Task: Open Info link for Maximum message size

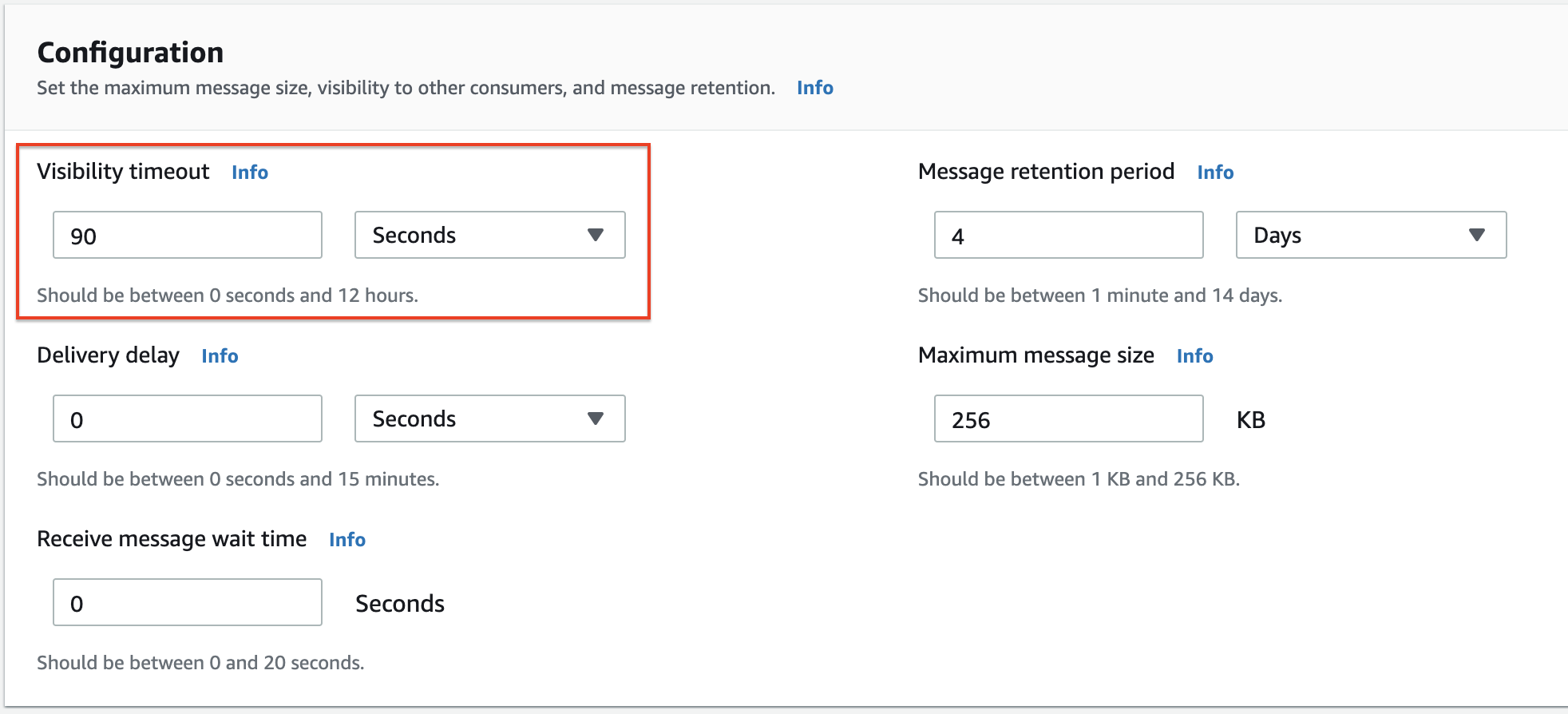Action: pos(1194,356)
